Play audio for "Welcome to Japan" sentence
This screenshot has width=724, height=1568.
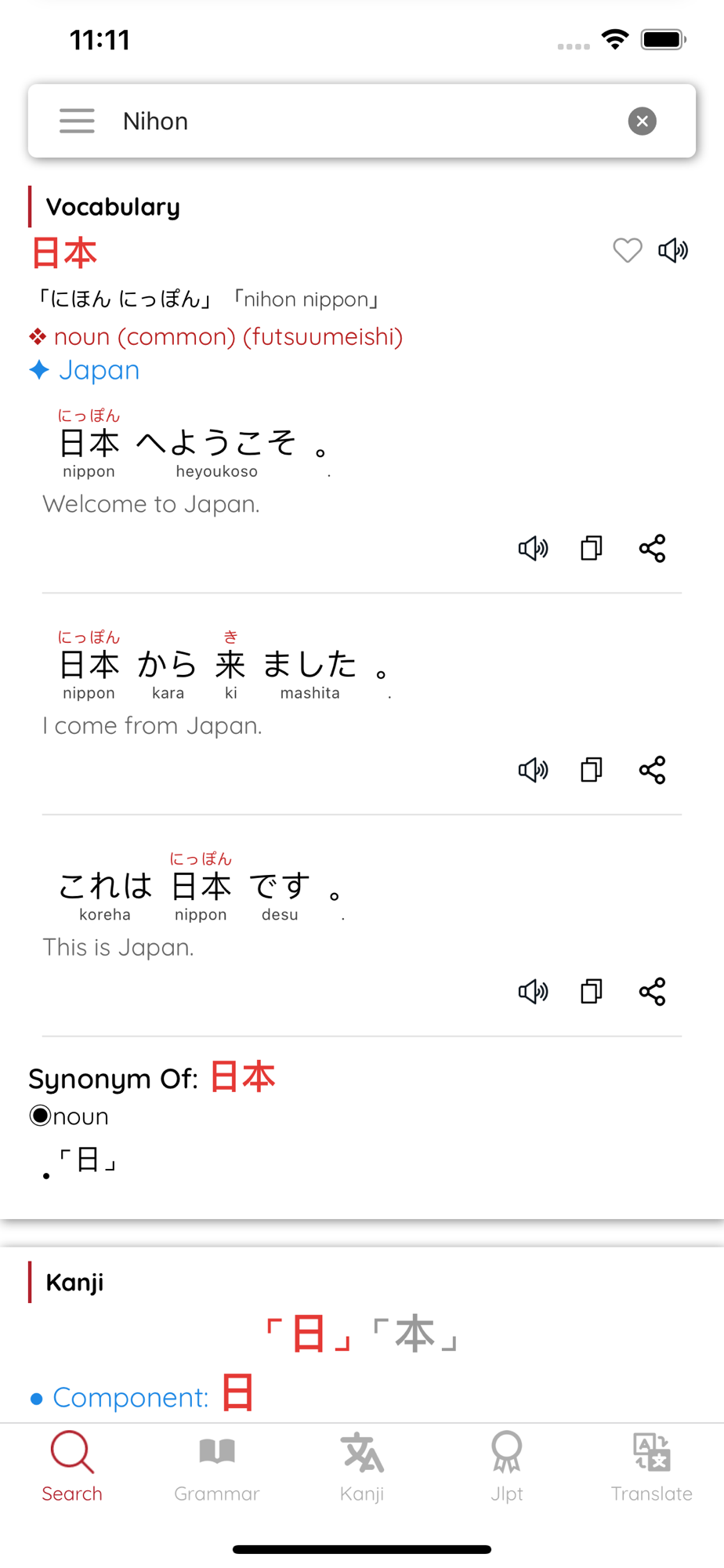[533, 548]
